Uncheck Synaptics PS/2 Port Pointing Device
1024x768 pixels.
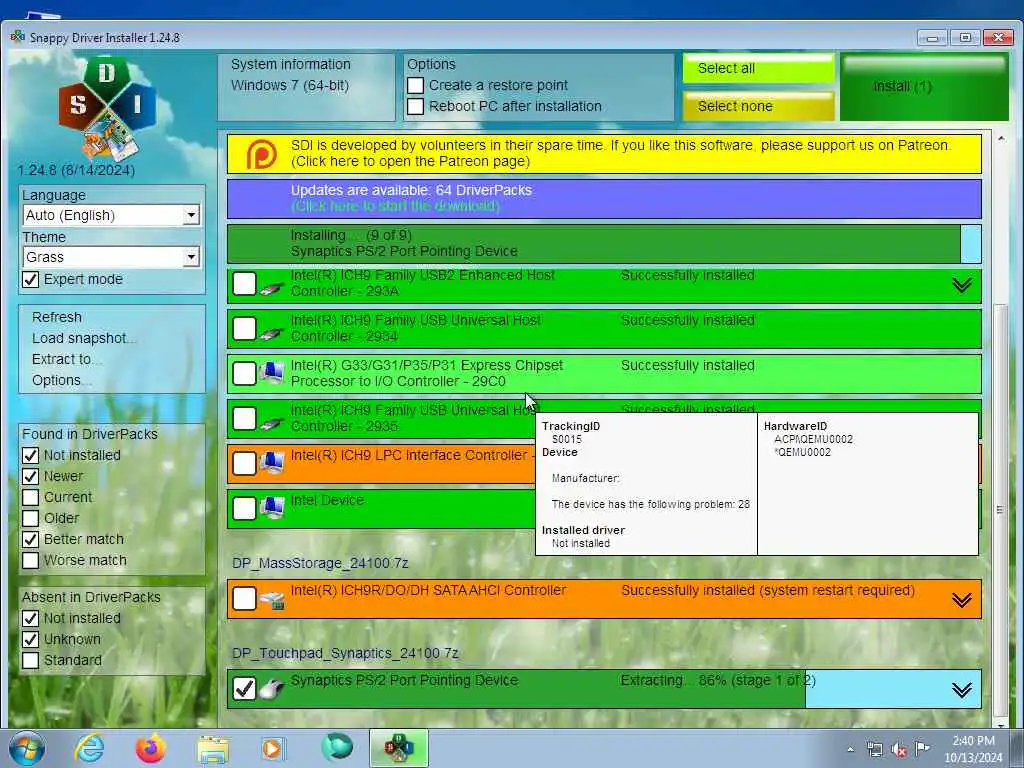[x=244, y=688]
